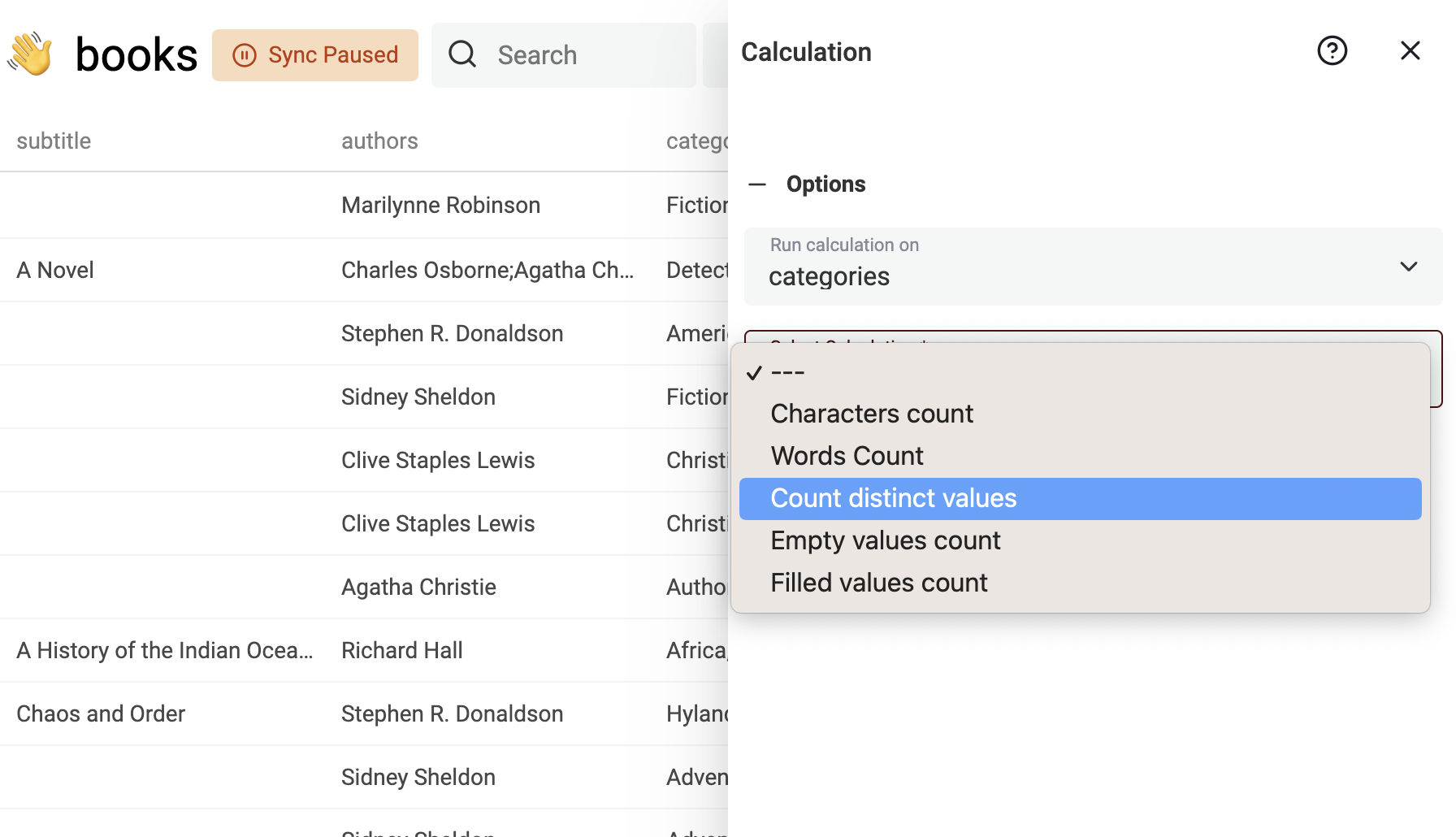
Task: Collapse the Options section
Action: click(757, 184)
